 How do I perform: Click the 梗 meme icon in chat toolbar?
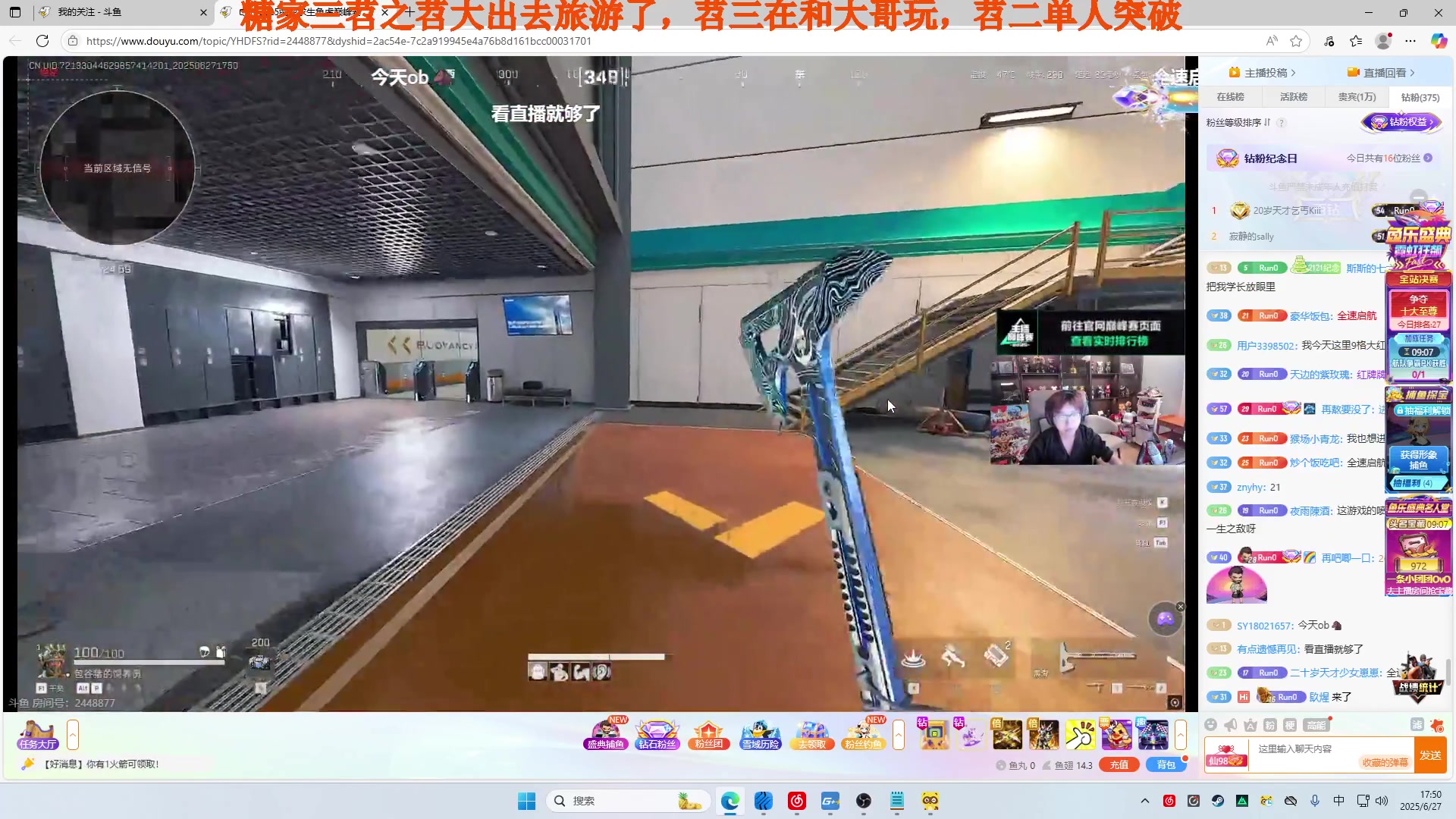pyautogui.click(x=1290, y=725)
